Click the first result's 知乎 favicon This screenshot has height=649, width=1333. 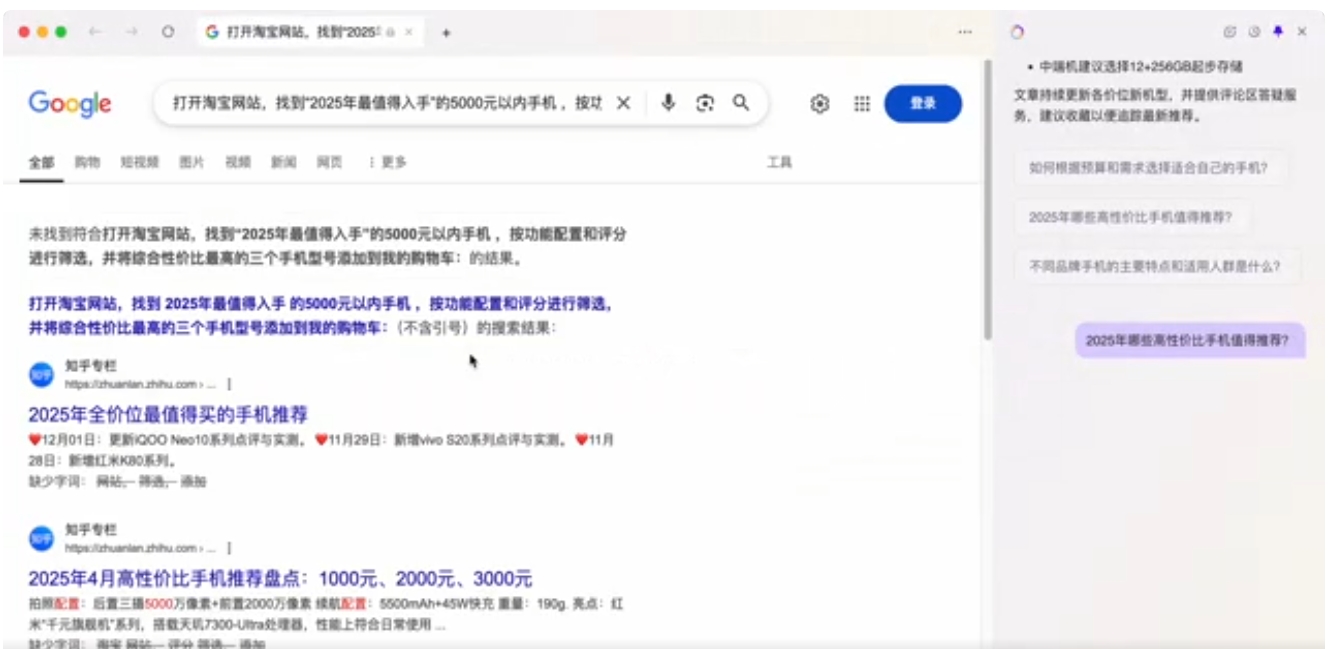[41, 374]
